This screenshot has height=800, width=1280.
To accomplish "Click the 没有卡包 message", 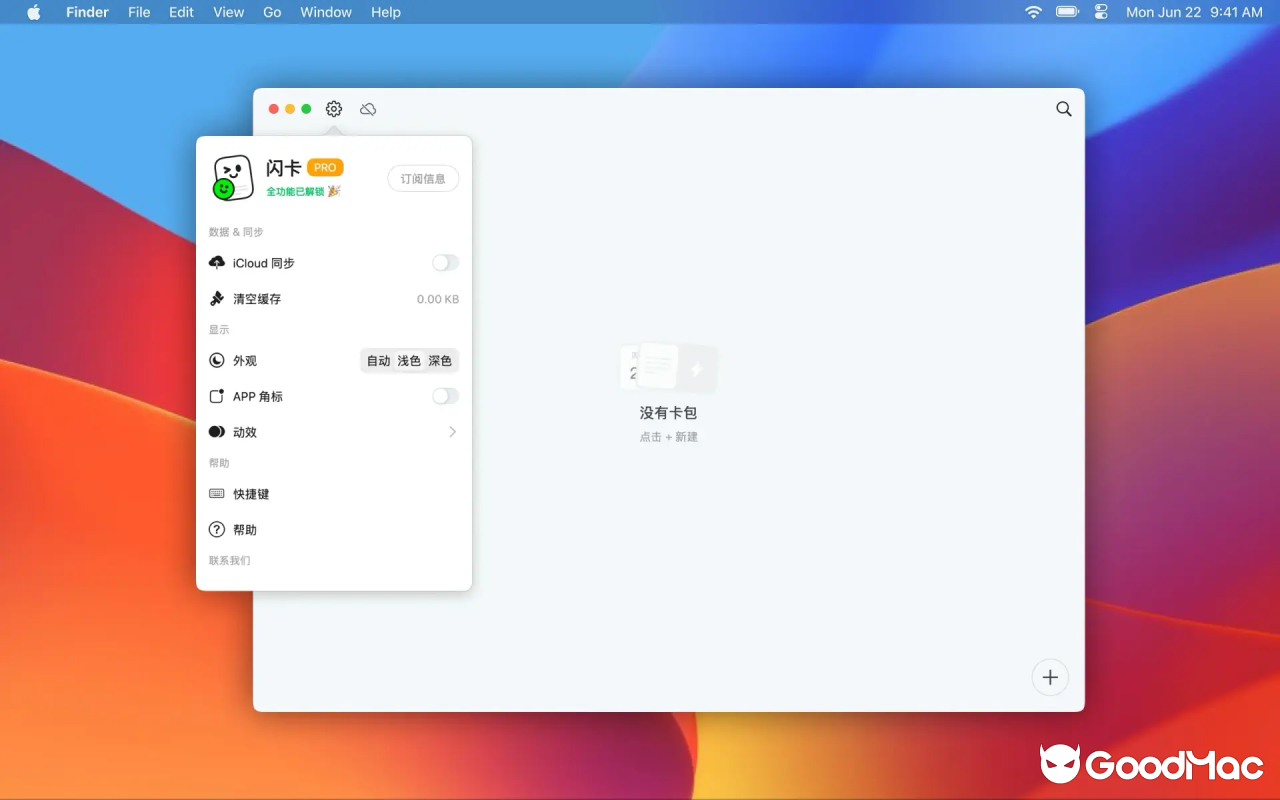I will (668, 413).
